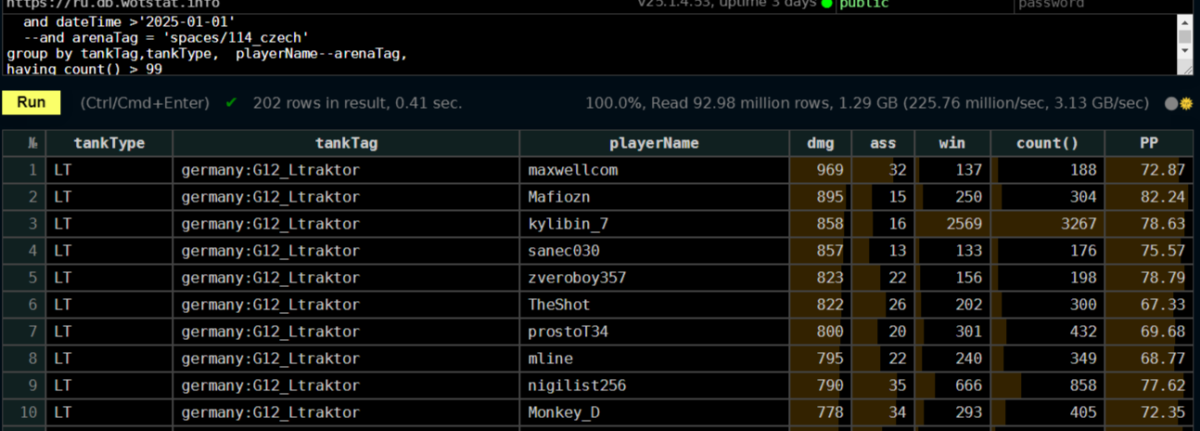Select player name zveroboy357
The height and width of the screenshot is (431, 1200).
577,278
